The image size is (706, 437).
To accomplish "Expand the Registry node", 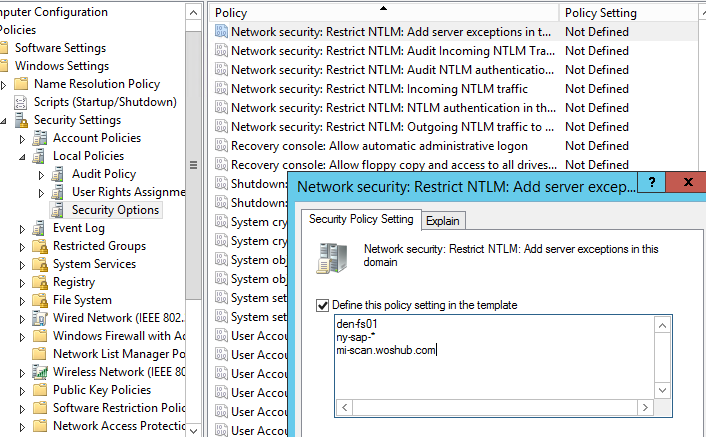I will point(22,283).
